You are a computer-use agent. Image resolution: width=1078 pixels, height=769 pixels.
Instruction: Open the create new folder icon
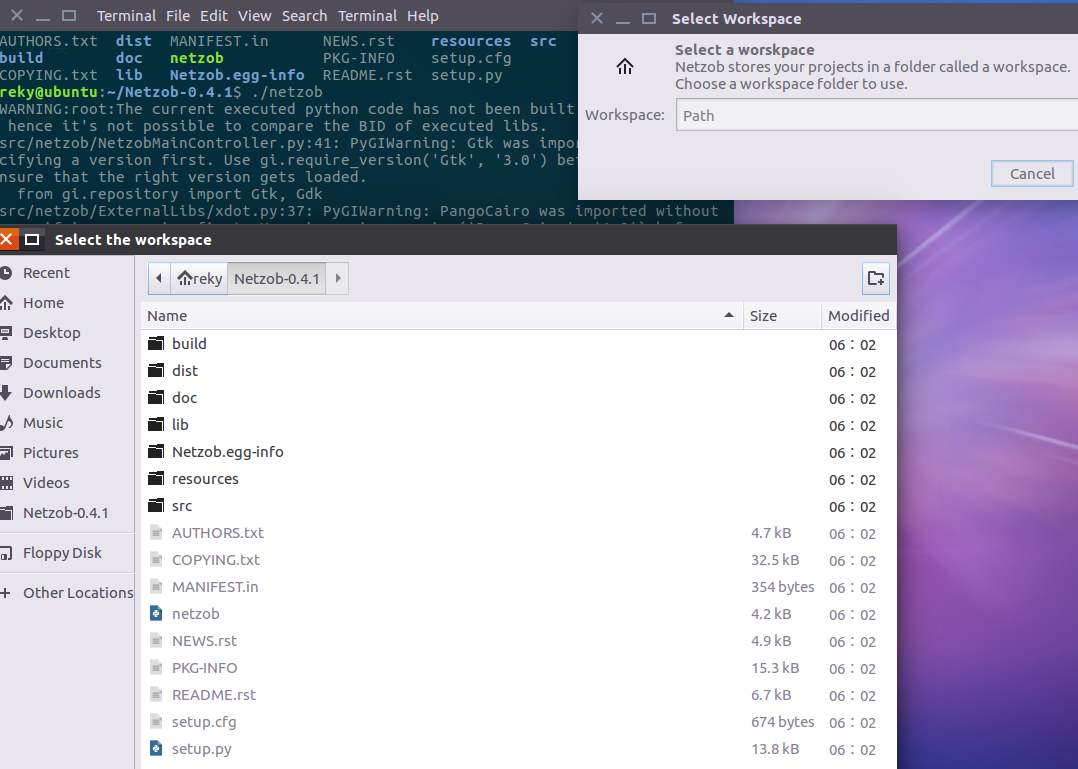875,278
